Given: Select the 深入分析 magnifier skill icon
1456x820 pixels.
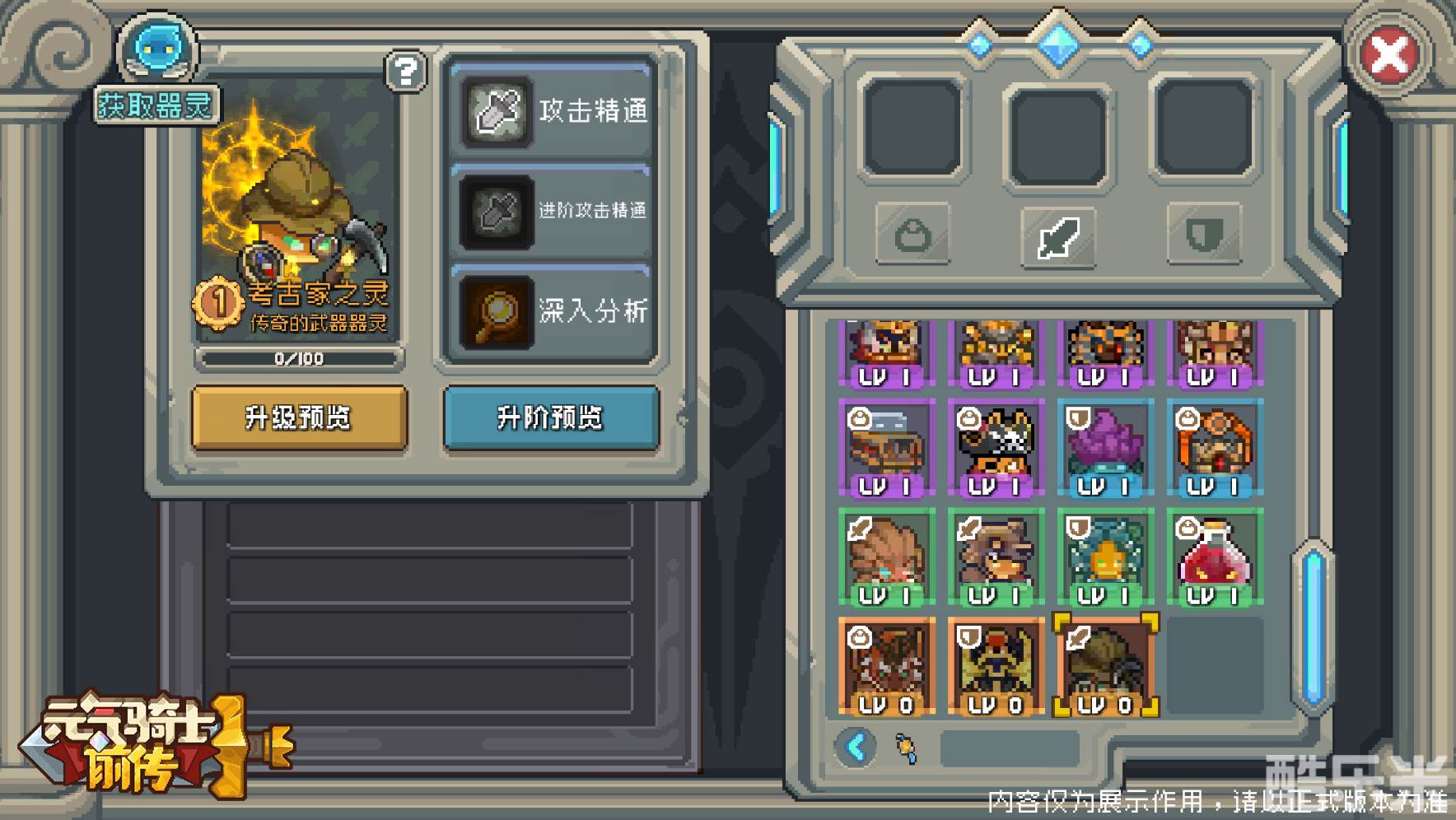Looking at the screenshot, I should [x=497, y=311].
